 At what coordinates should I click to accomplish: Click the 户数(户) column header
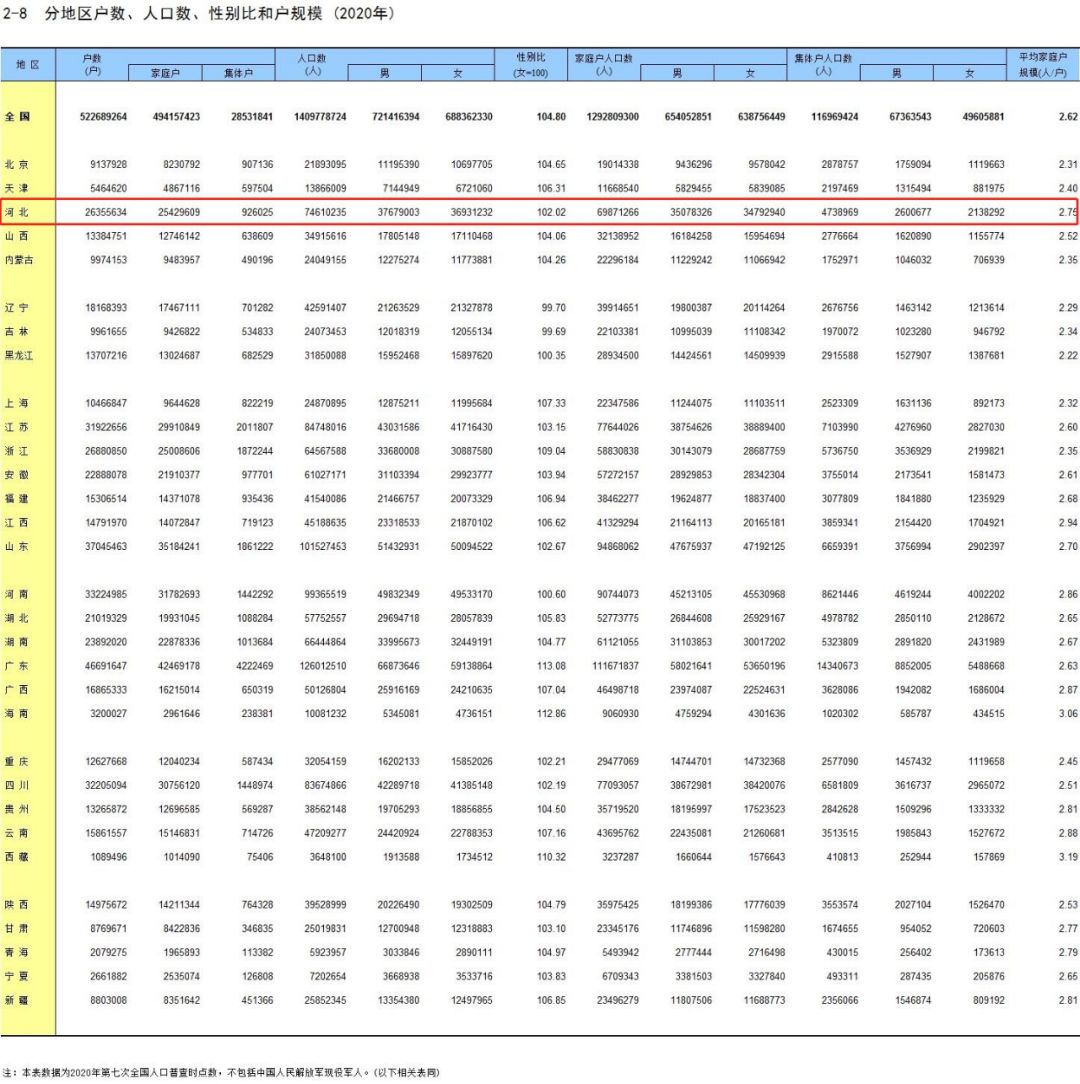coord(92,64)
